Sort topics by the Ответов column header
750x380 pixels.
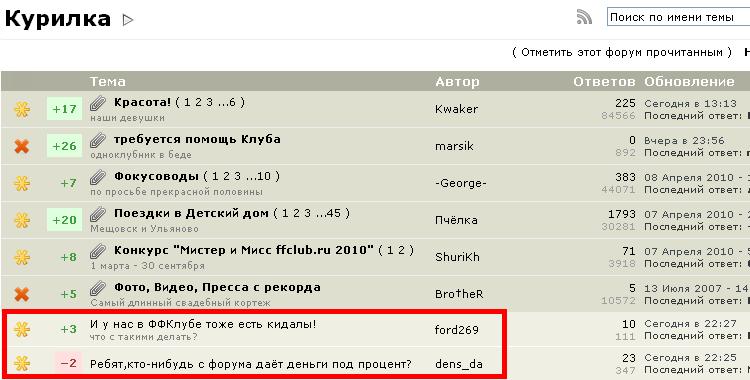(604, 82)
